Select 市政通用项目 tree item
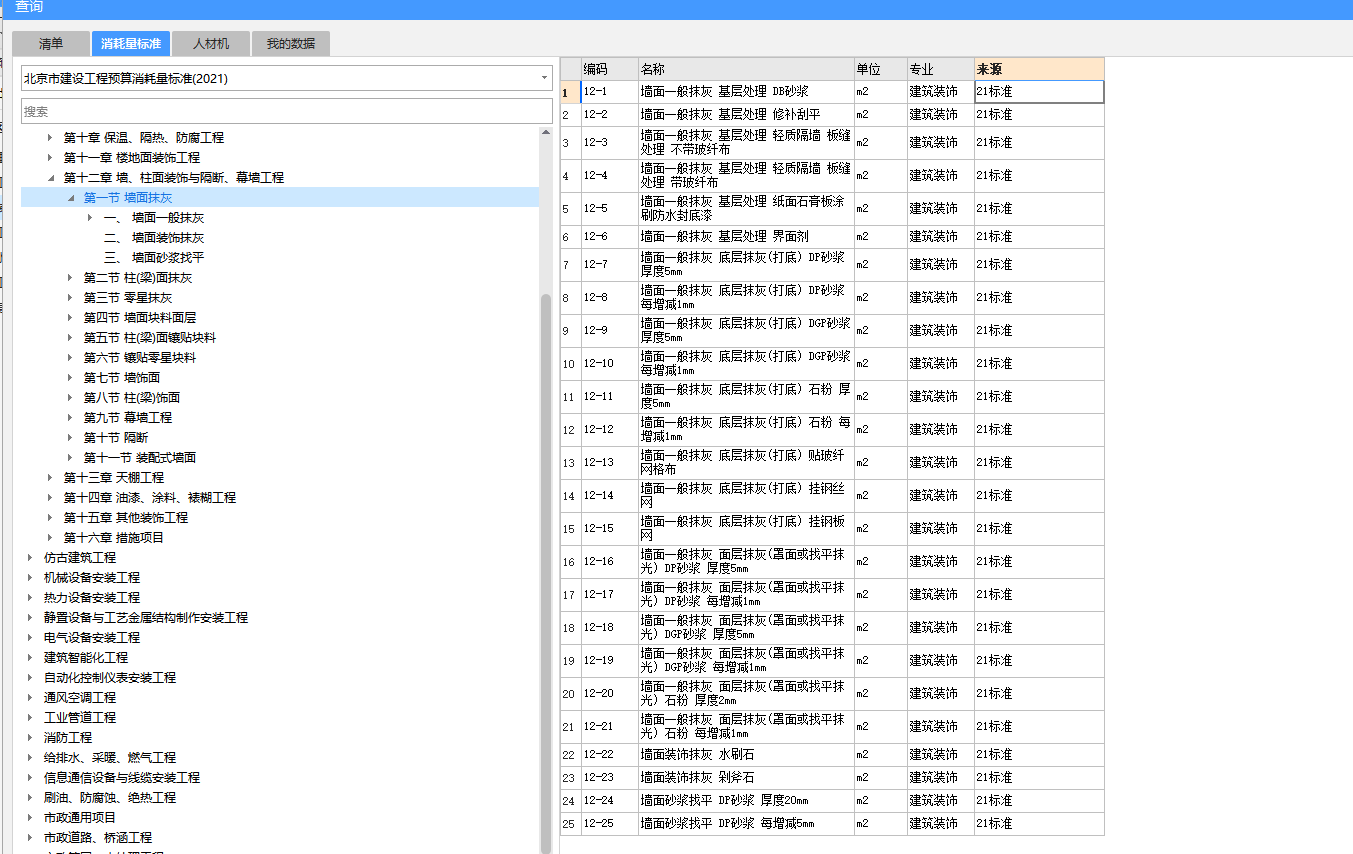 80,818
